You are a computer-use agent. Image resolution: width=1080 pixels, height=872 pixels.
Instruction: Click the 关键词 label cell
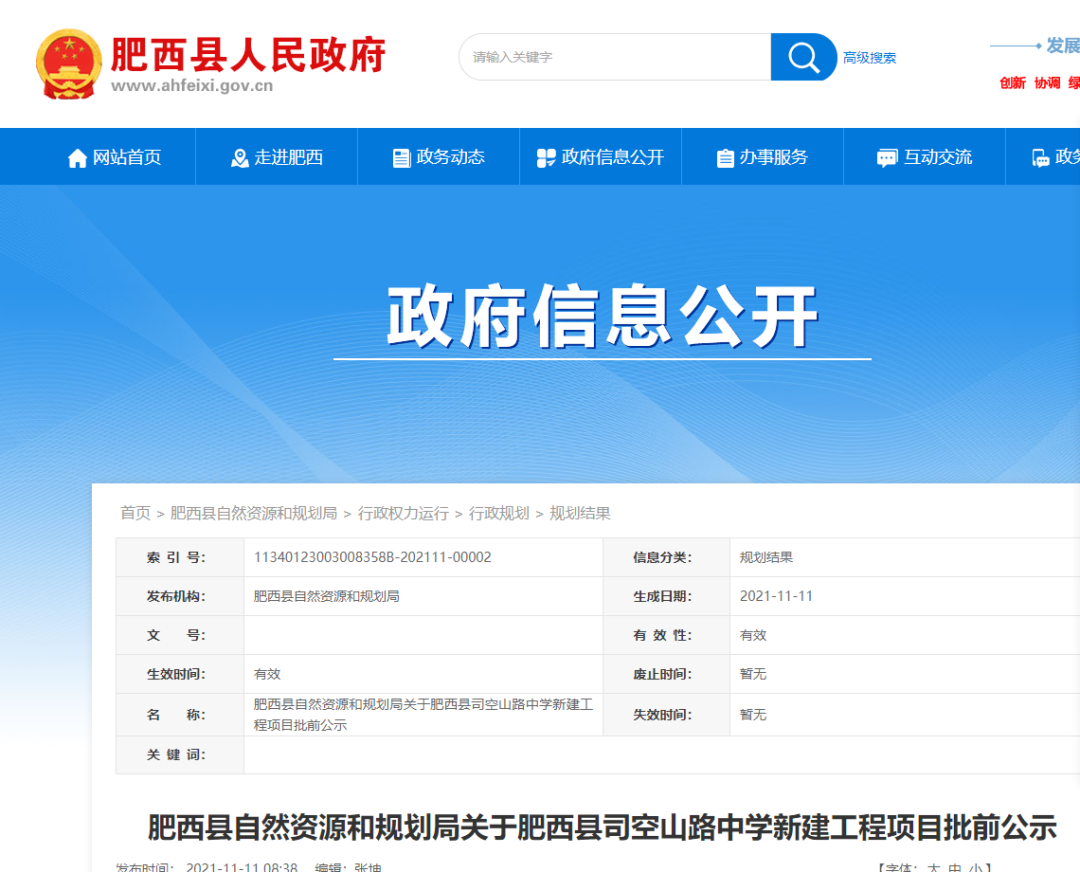click(x=180, y=755)
